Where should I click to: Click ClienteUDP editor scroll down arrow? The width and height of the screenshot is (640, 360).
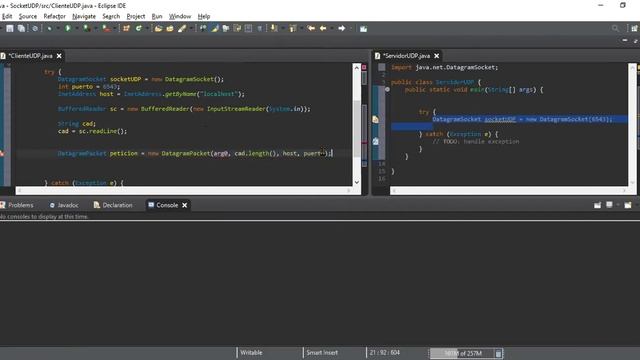357,182
